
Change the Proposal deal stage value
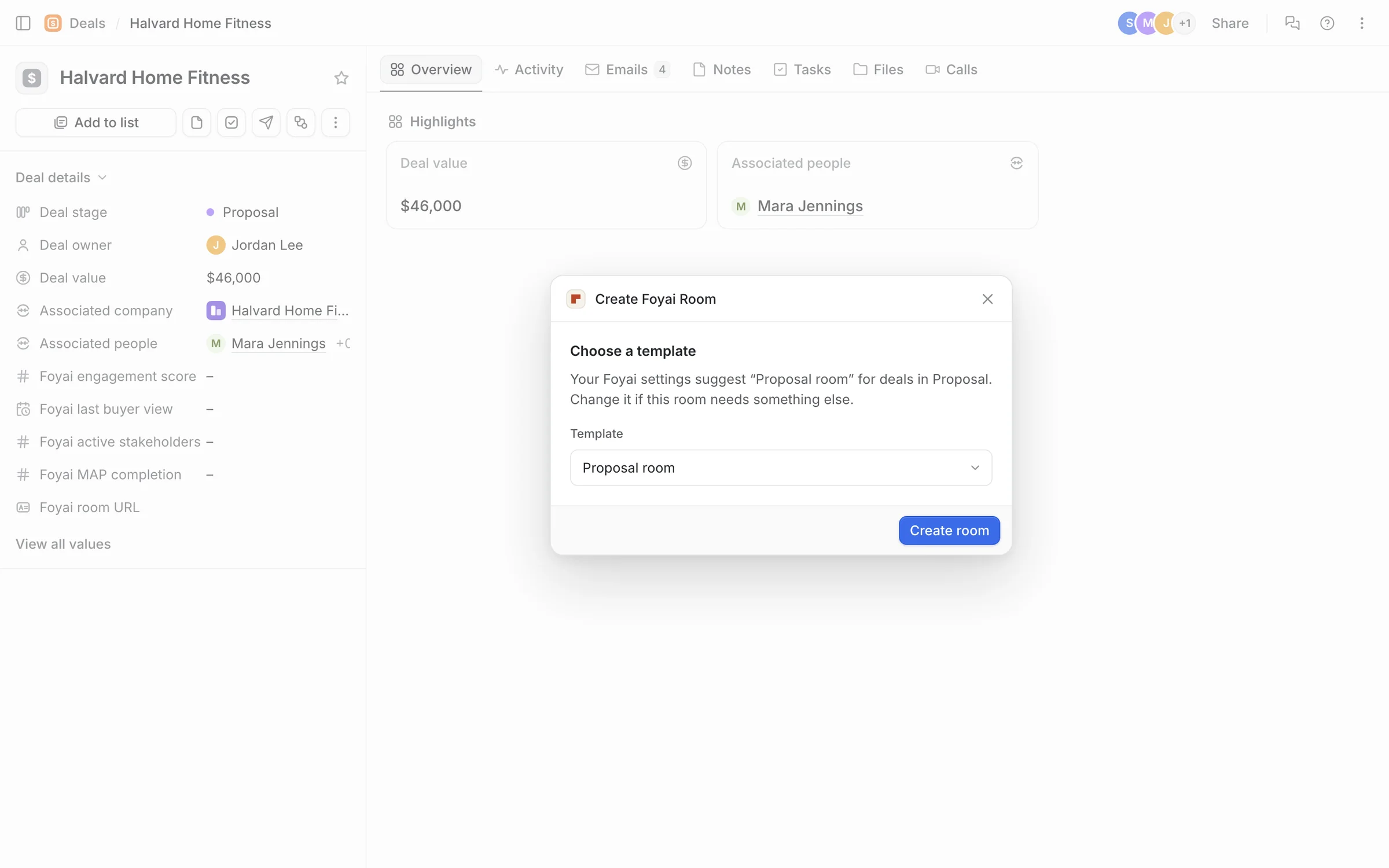pyautogui.click(x=242, y=212)
